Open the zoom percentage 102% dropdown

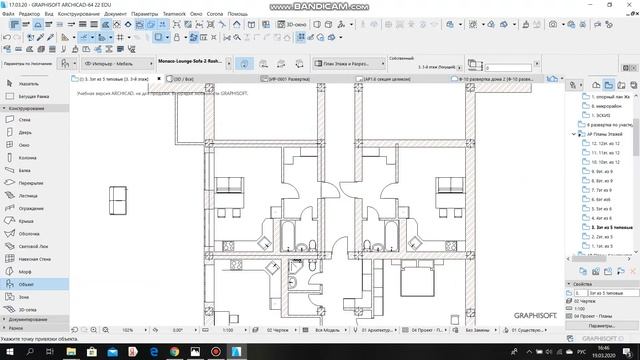(146, 330)
